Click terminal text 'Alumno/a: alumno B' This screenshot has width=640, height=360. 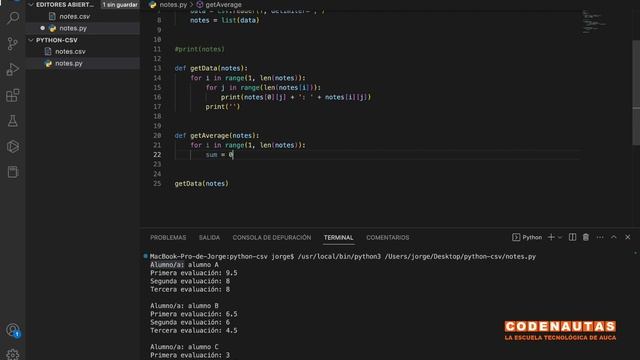184,306
